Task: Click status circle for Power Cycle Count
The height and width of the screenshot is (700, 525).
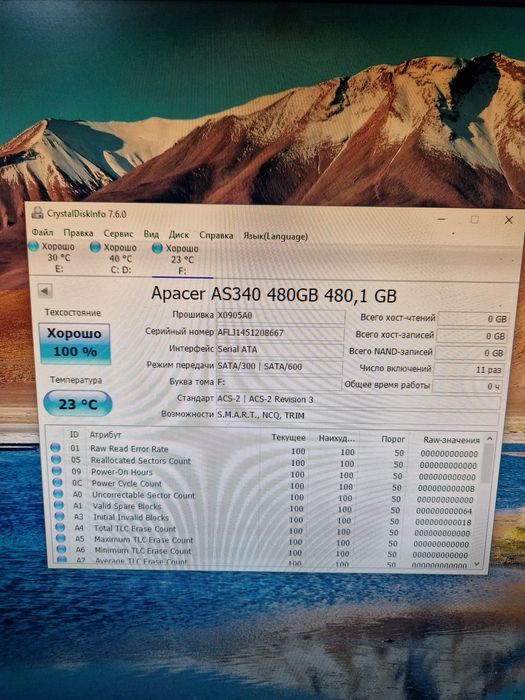Action: tap(57, 482)
